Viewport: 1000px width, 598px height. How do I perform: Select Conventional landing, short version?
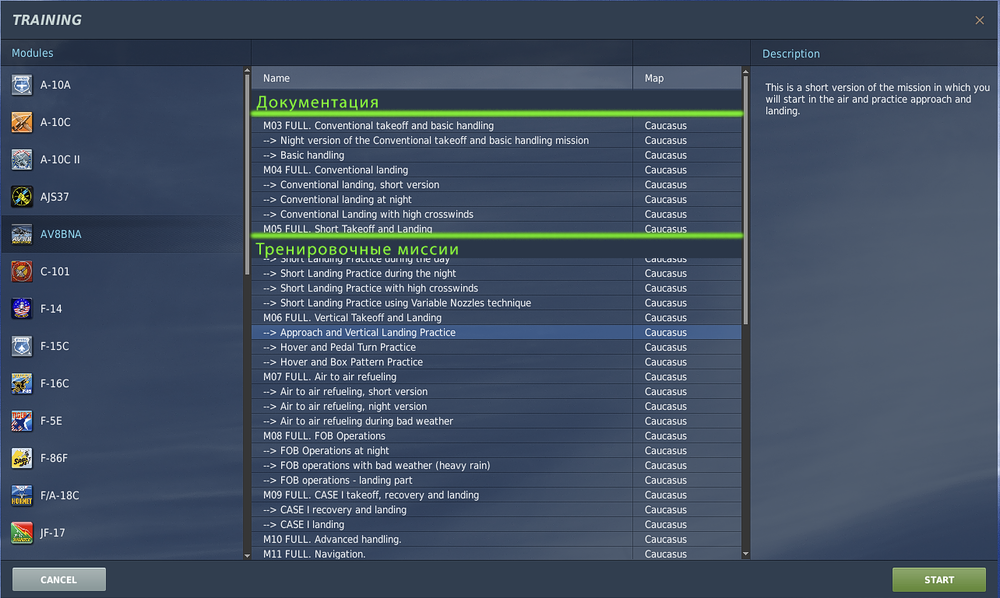496,184
